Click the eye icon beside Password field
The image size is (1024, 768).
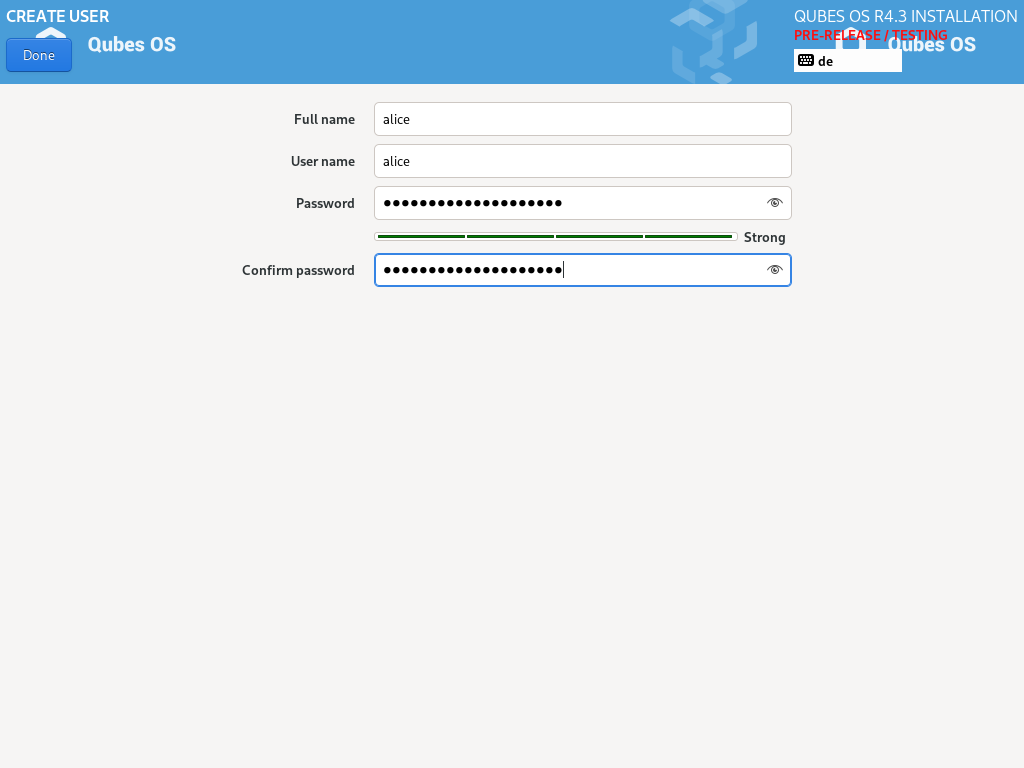[x=775, y=202]
